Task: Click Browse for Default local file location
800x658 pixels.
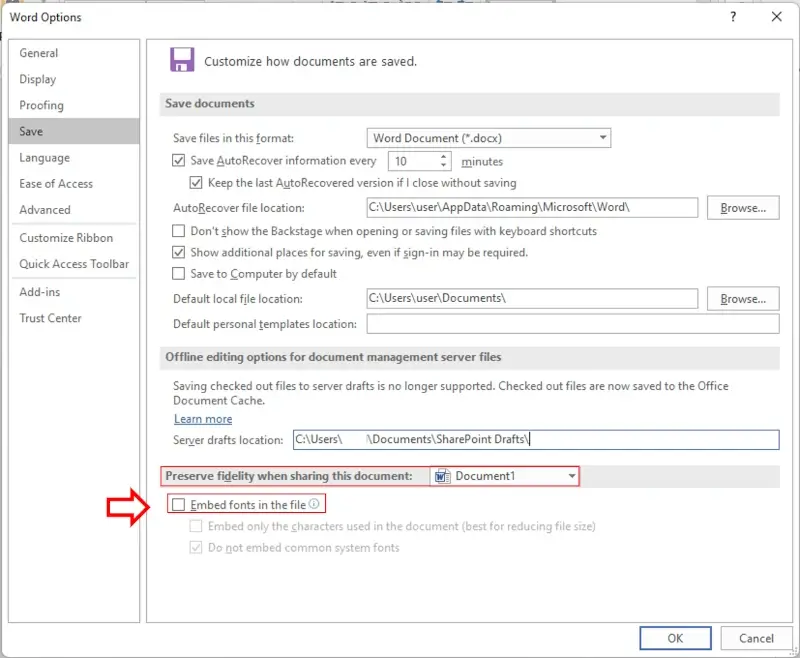Action: pyautogui.click(x=743, y=298)
